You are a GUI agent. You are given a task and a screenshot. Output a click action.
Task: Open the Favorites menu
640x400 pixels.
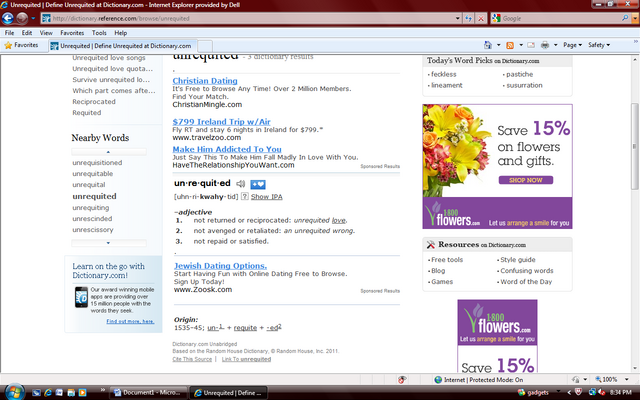pos(72,33)
